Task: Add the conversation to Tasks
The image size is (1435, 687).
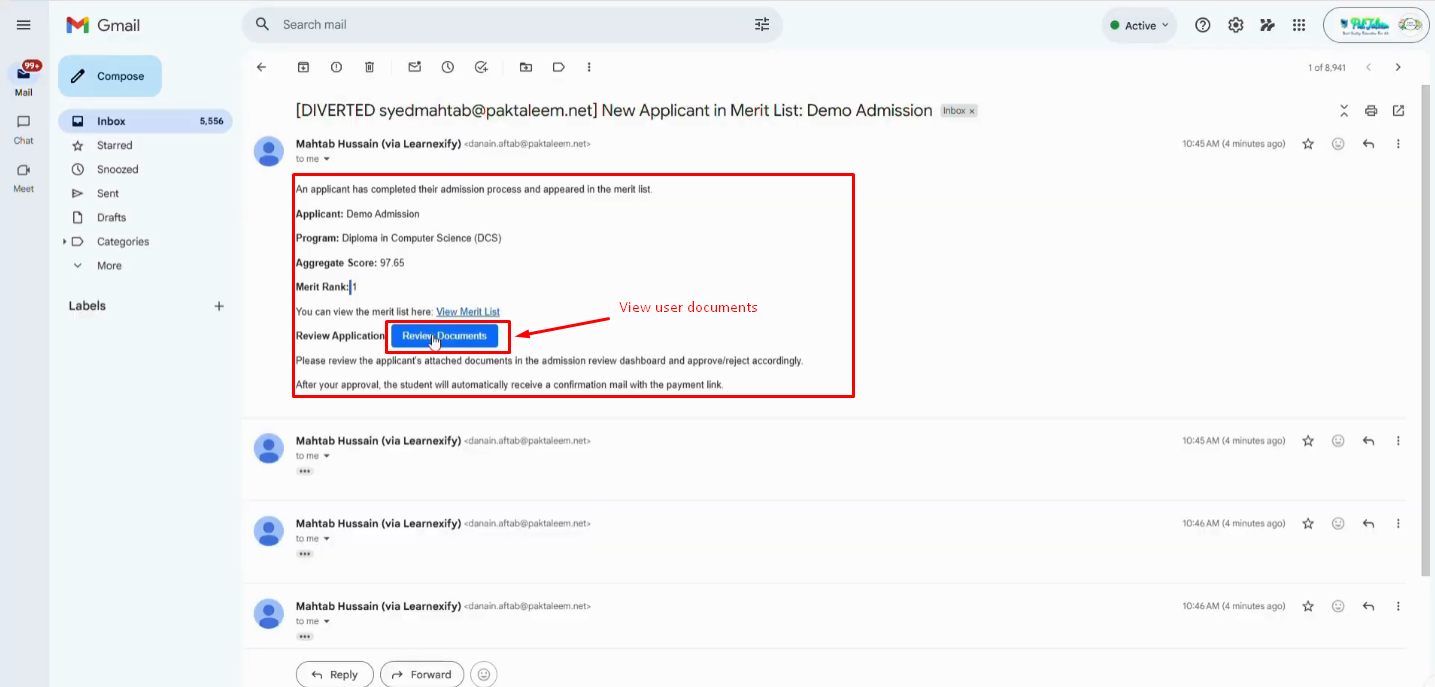Action: tap(481, 67)
